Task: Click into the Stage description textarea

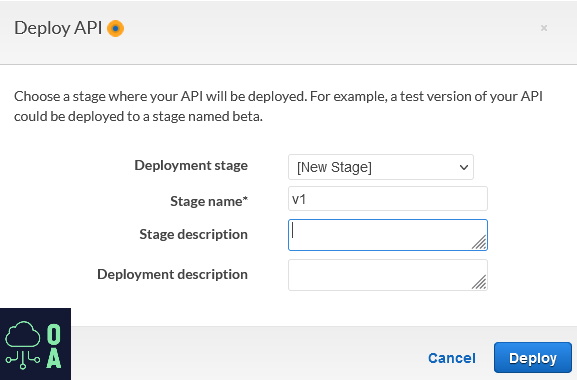Action: click(387, 235)
